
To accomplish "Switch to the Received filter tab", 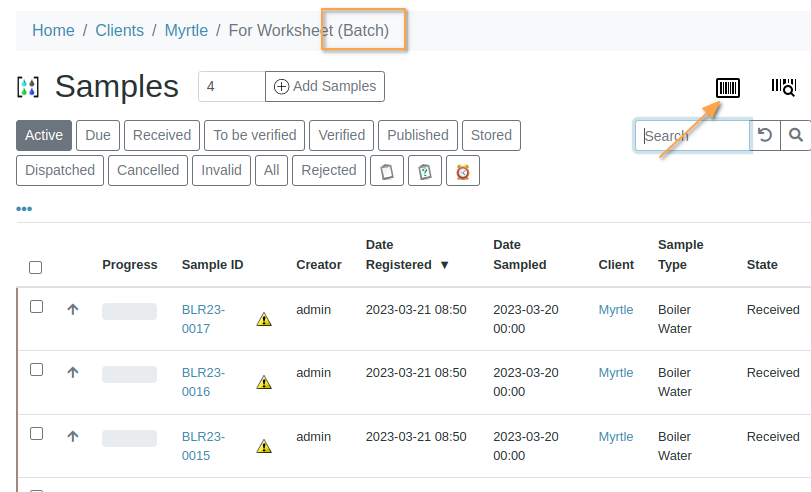I will pos(162,135).
